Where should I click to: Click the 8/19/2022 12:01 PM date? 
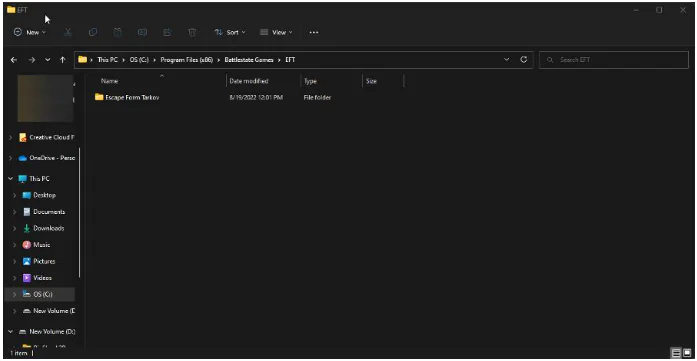(x=256, y=97)
